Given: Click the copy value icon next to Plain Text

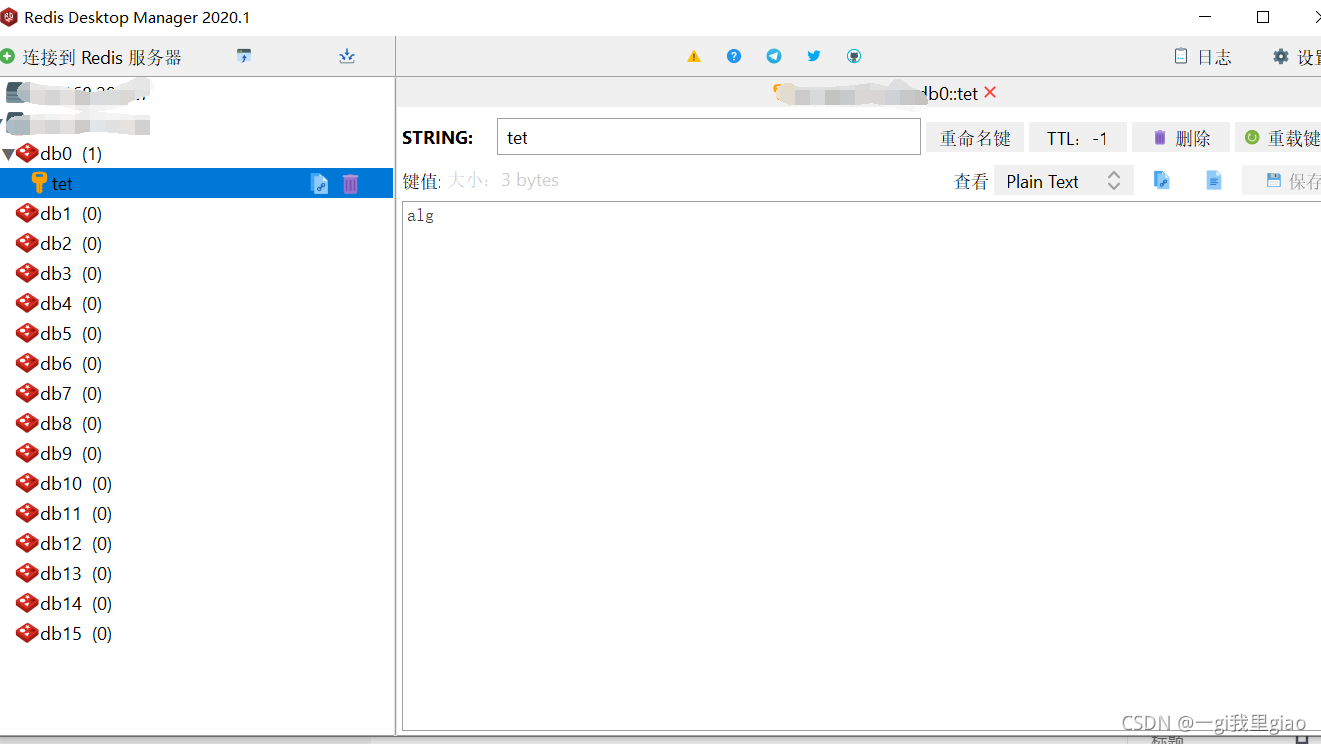Looking at the screenshot, I should point(1162,181).
